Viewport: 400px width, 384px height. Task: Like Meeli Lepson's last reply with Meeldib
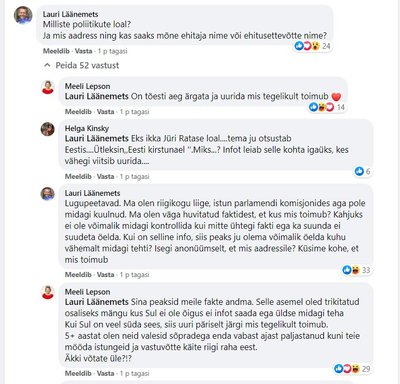[78, 373]
